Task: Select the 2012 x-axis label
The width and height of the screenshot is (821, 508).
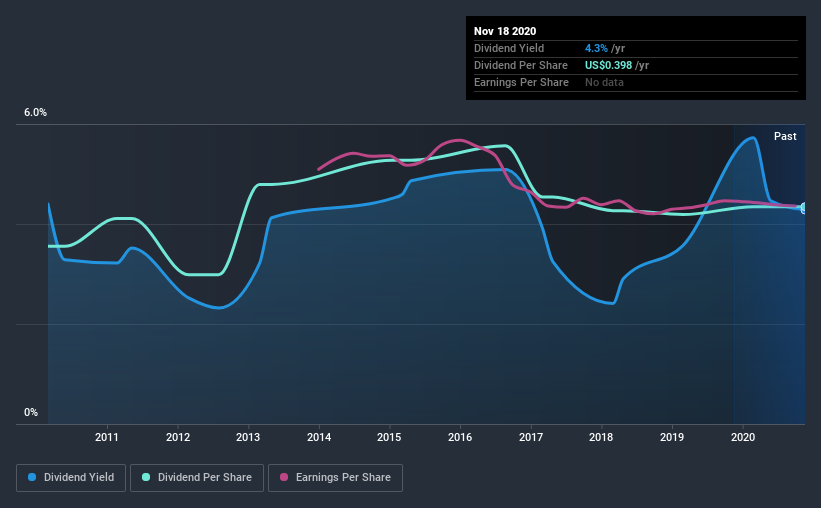Action: click(x=178, y=437)
